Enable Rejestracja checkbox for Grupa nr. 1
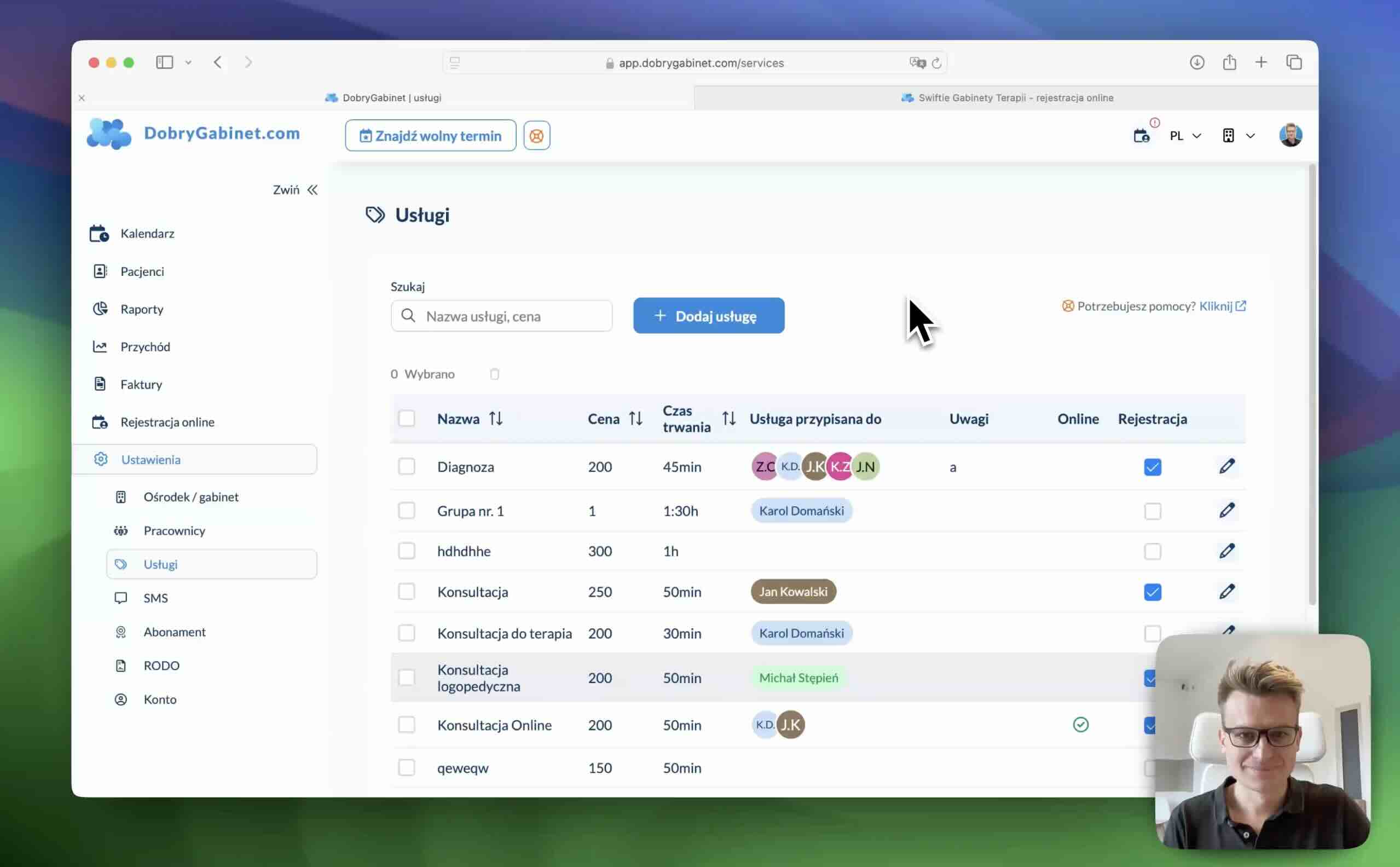 (1152, 511)
